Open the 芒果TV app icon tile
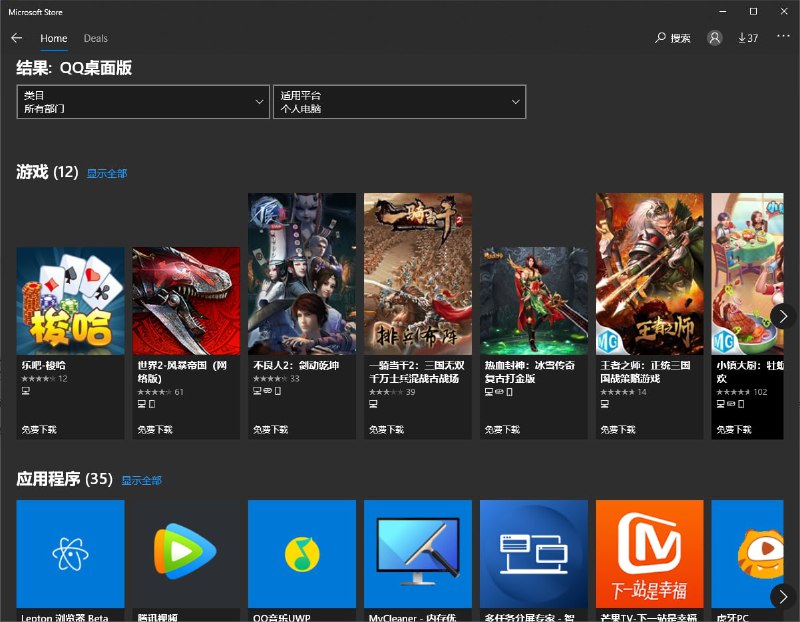Viewport: 800px width, 622px height. [649, 554]
